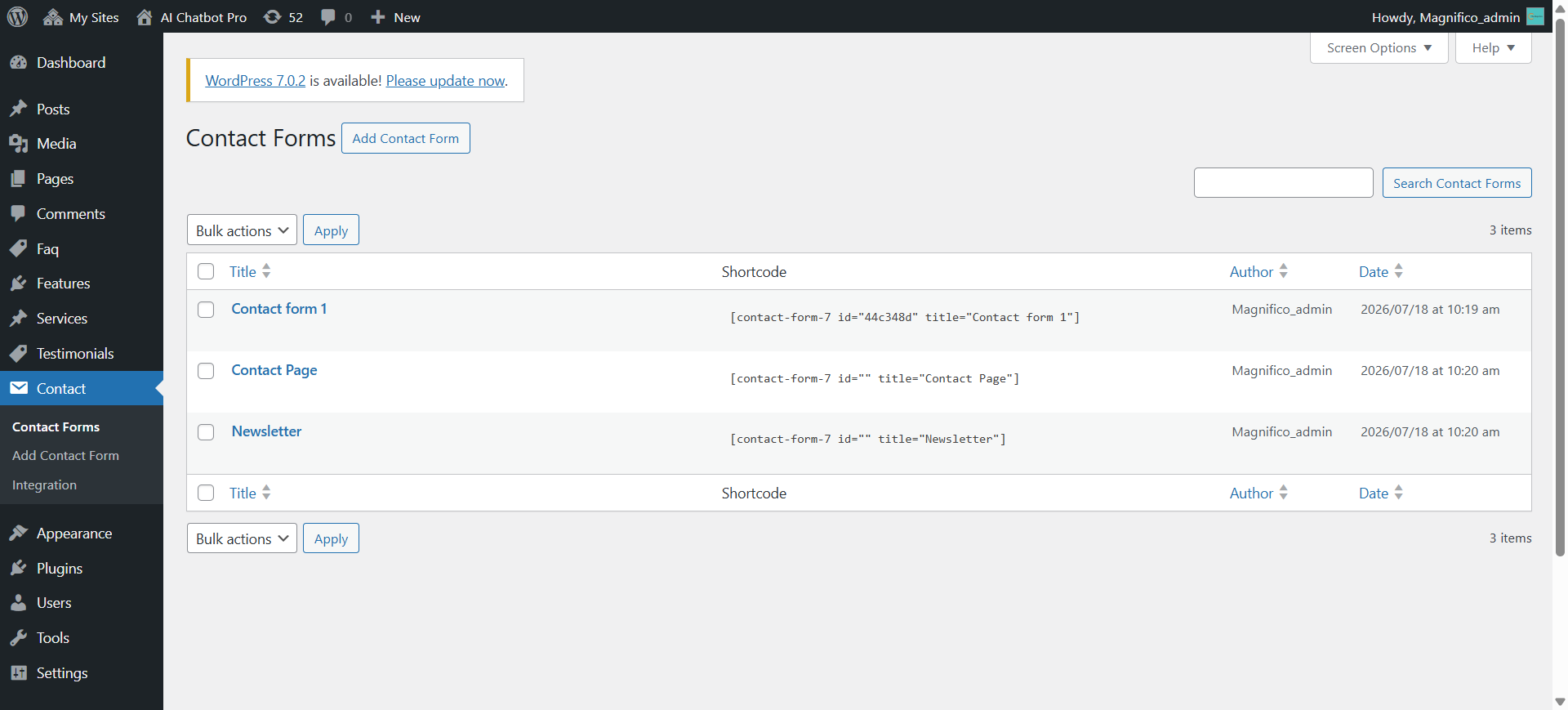Tick the select-all checkbox in table footer
The width and height of the screenshot is (1568, 710).
(206, 493)
